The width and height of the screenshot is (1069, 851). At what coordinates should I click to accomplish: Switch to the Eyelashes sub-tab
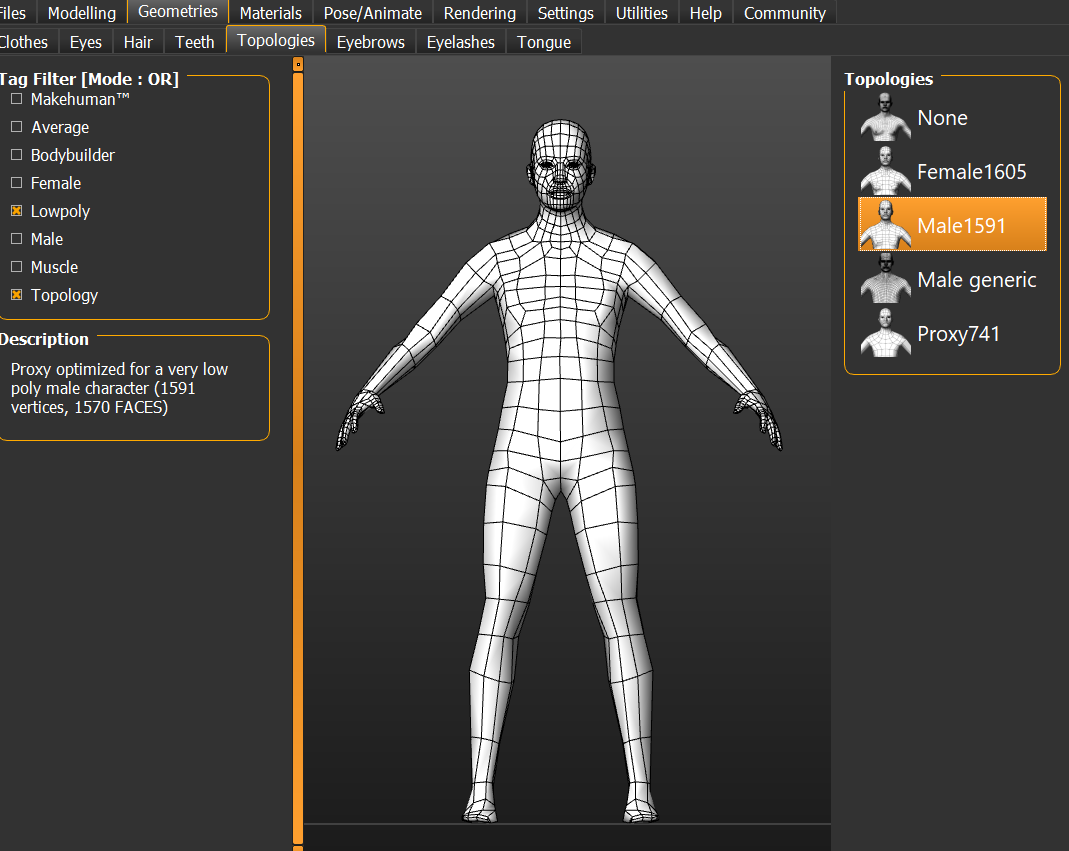coord(461,42)
